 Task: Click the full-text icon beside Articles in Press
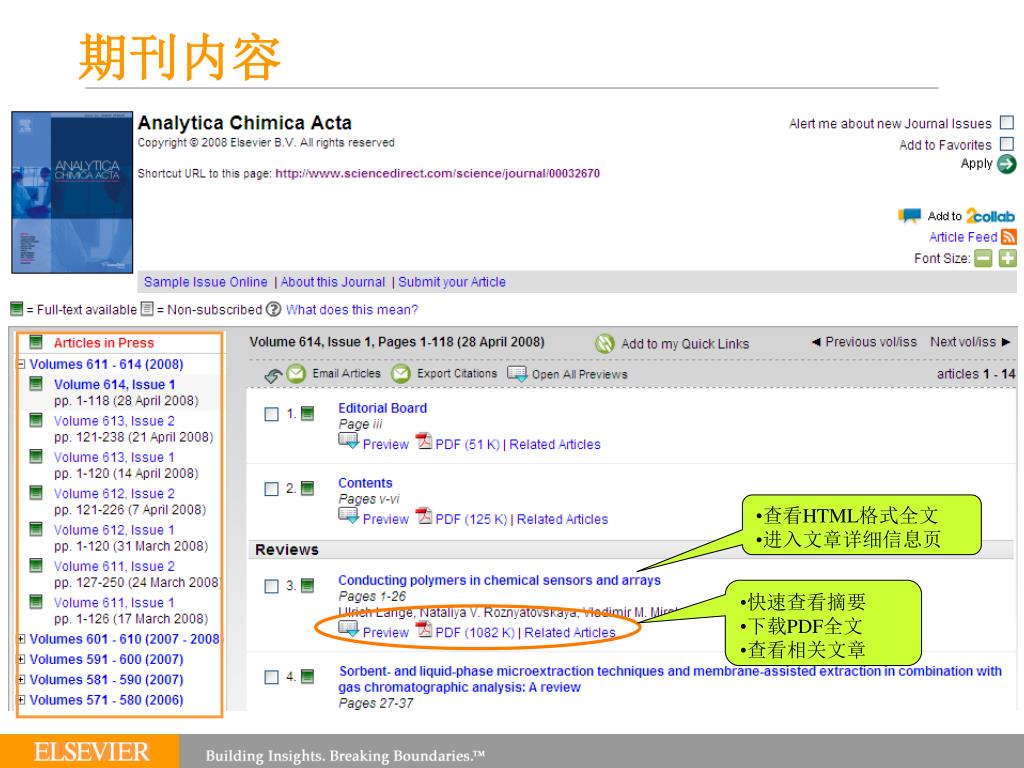pyautogui.click(x=36, y=342)
